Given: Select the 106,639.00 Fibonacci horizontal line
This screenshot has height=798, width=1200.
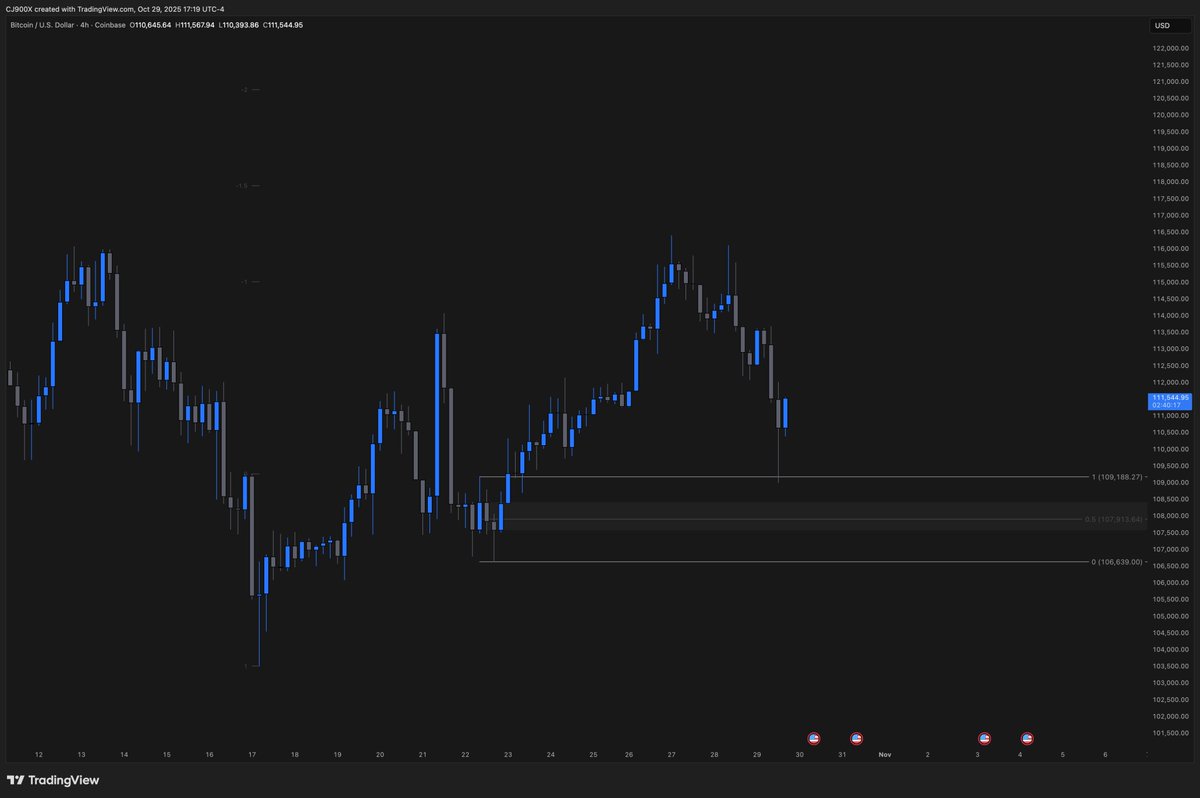Looking at the screenshot, I should pyautogui.click(x=784, y=562).
